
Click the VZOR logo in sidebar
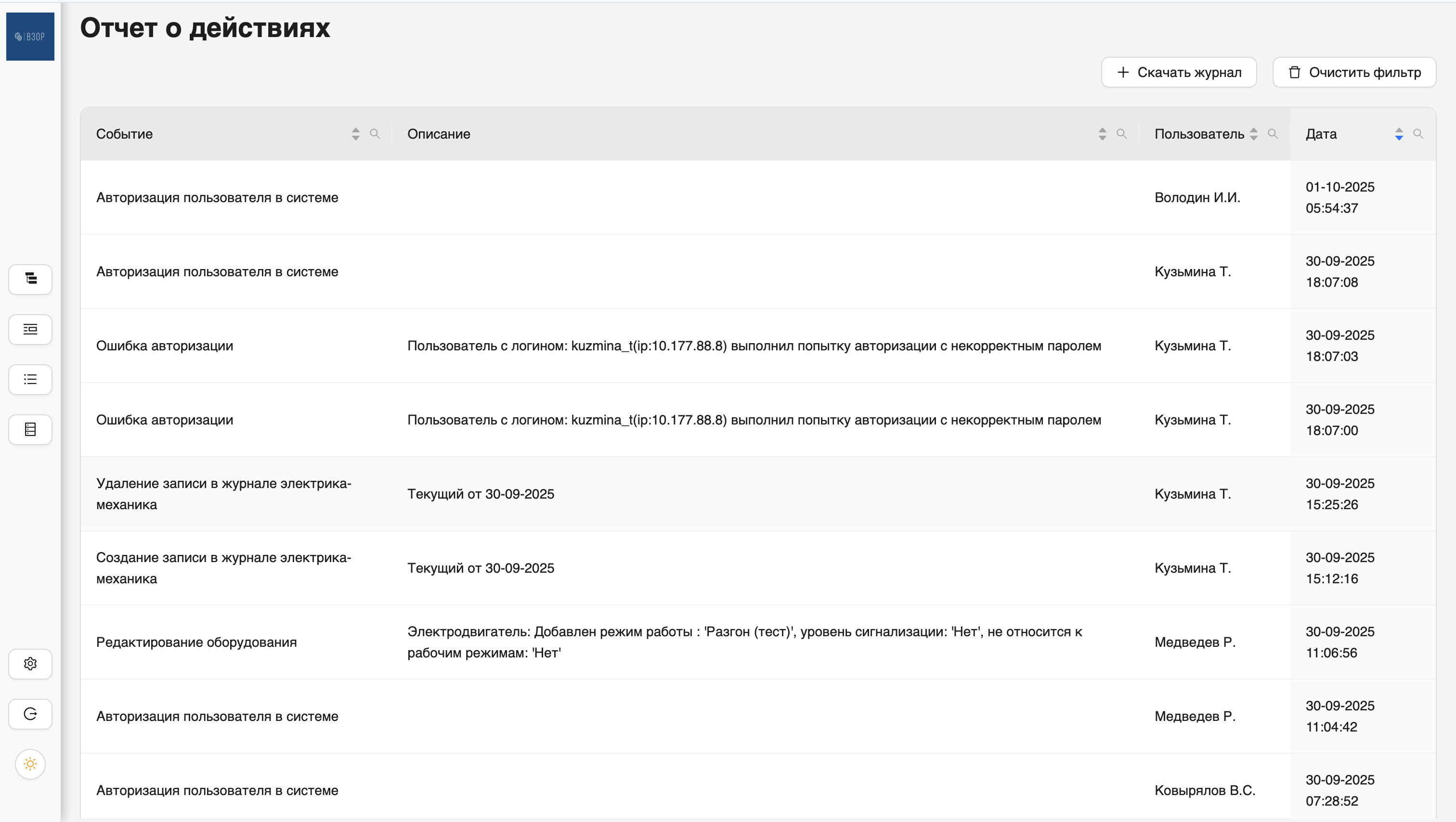pyautogui.click(x=30, y=37)
